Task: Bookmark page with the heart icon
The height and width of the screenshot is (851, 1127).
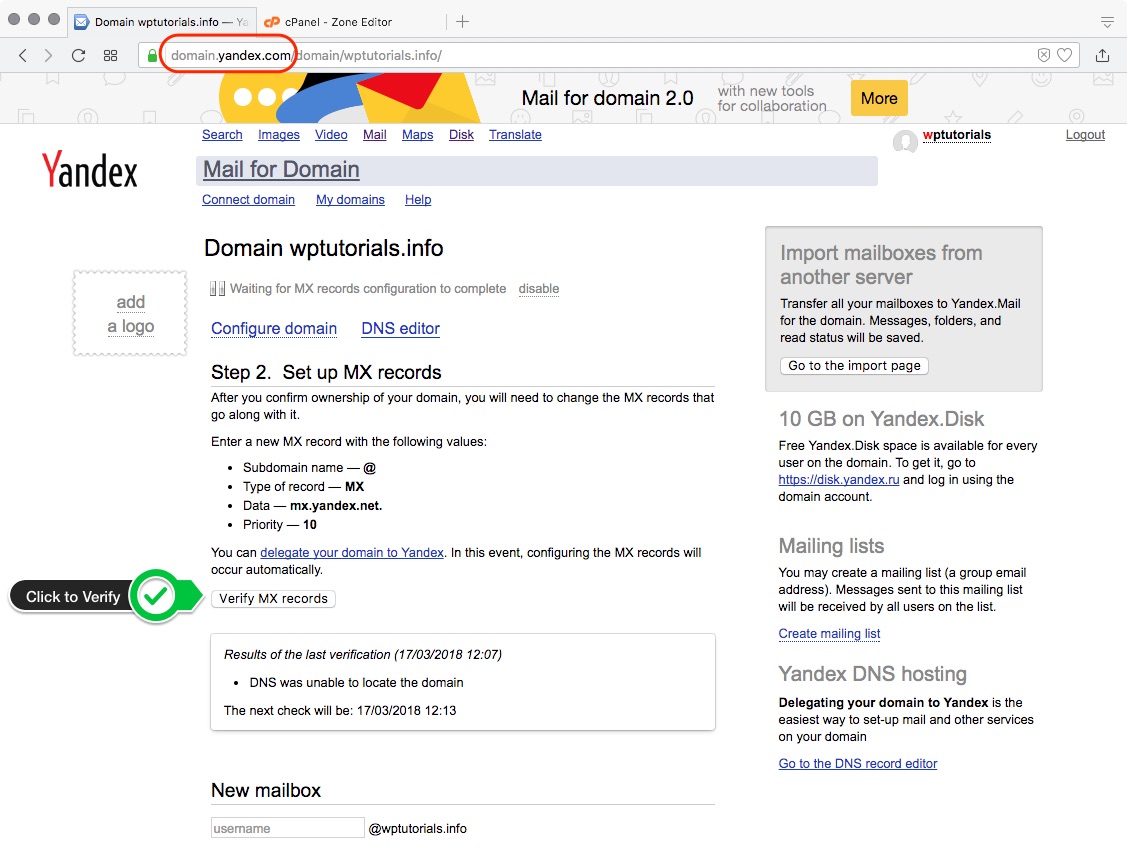Action: pos(1064,55)
